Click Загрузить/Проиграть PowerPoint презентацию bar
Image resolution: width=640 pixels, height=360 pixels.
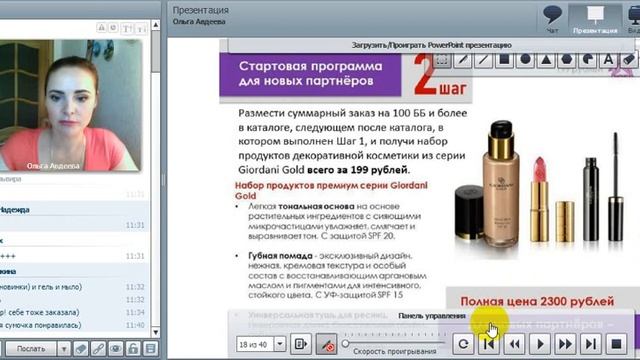(x=431, y=45)
